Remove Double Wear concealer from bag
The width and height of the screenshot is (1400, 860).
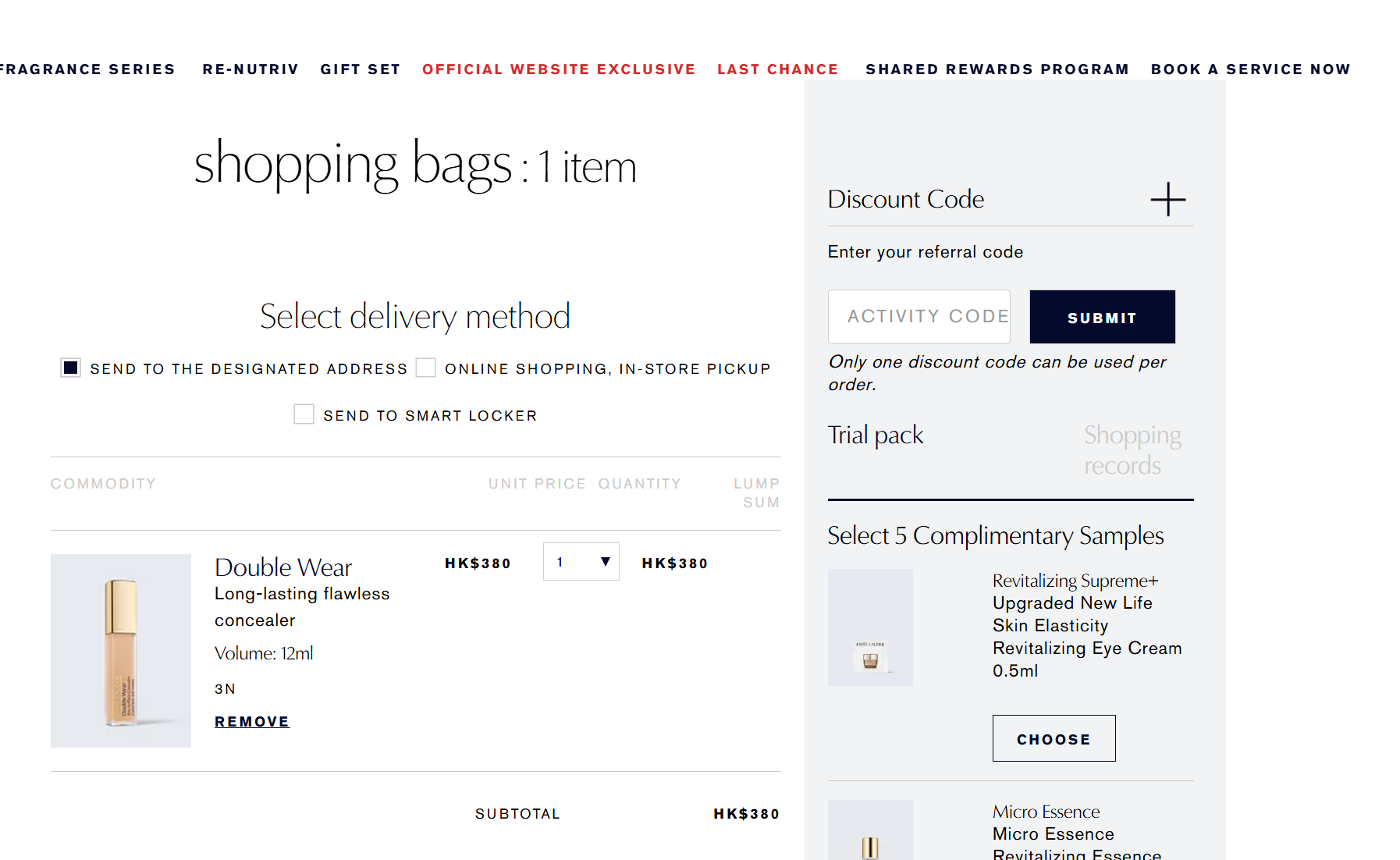pyautogui.click(x=251, y=721)
